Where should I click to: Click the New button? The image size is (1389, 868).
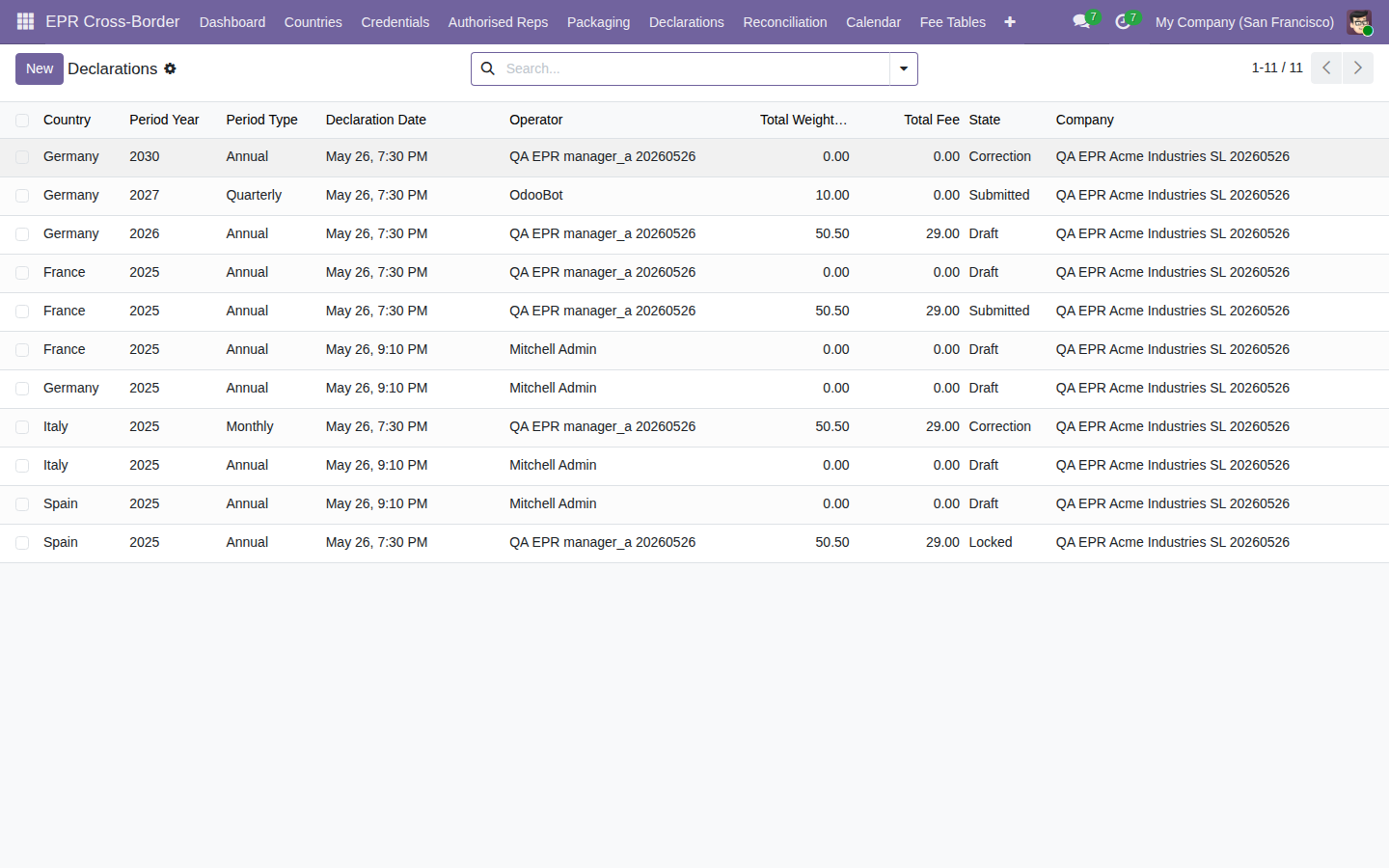[40, 68]
